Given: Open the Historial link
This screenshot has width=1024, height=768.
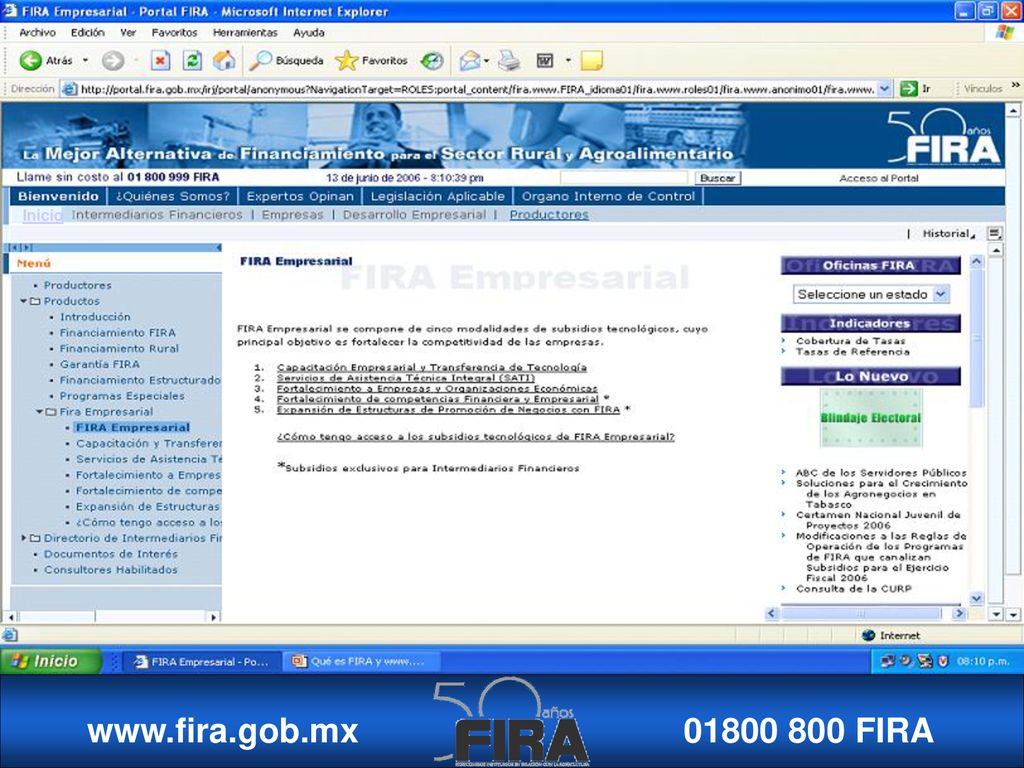Looking at the screenshot, I should 946,233.
